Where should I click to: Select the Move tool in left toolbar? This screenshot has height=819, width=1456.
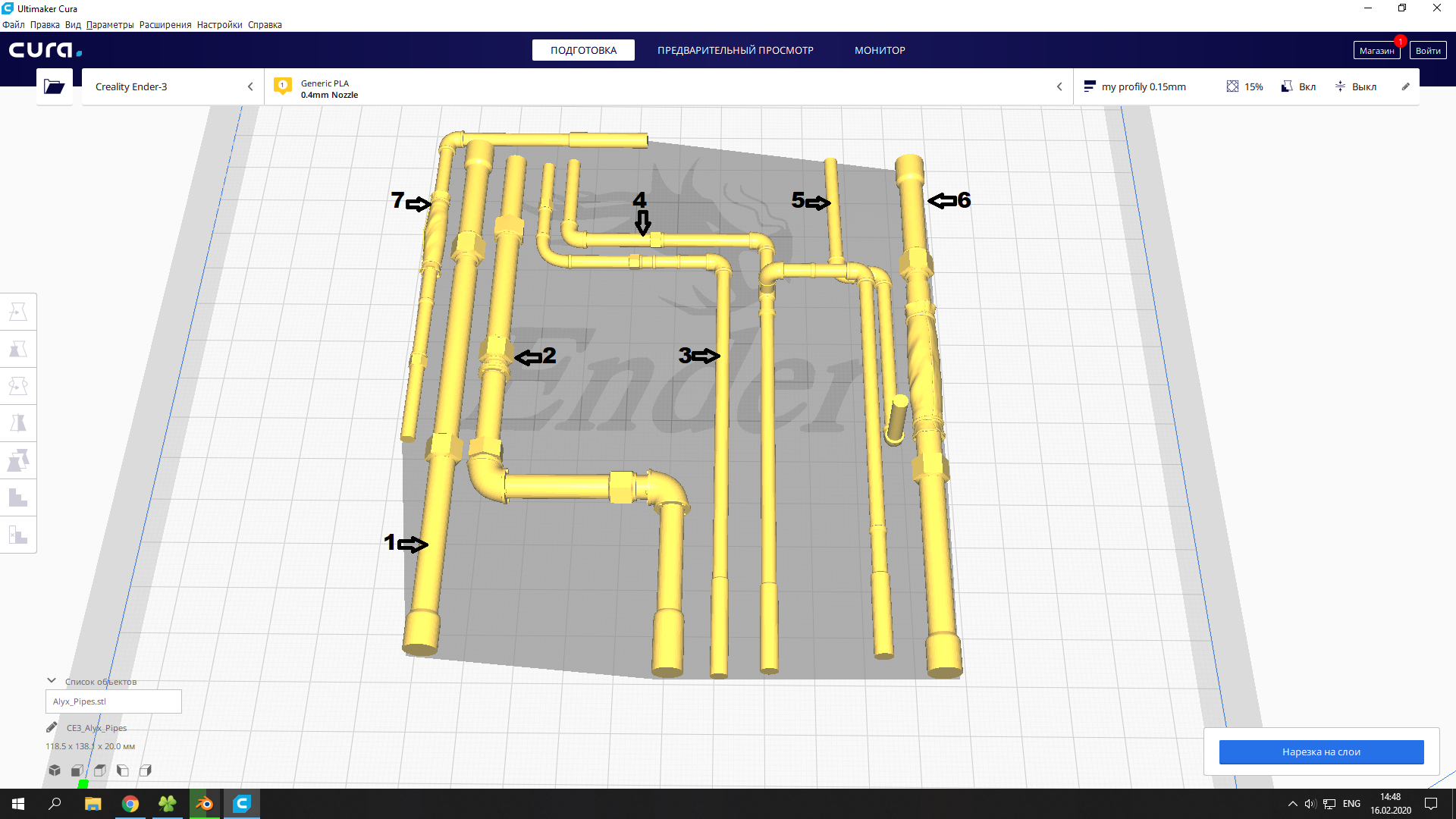(18, 312)
